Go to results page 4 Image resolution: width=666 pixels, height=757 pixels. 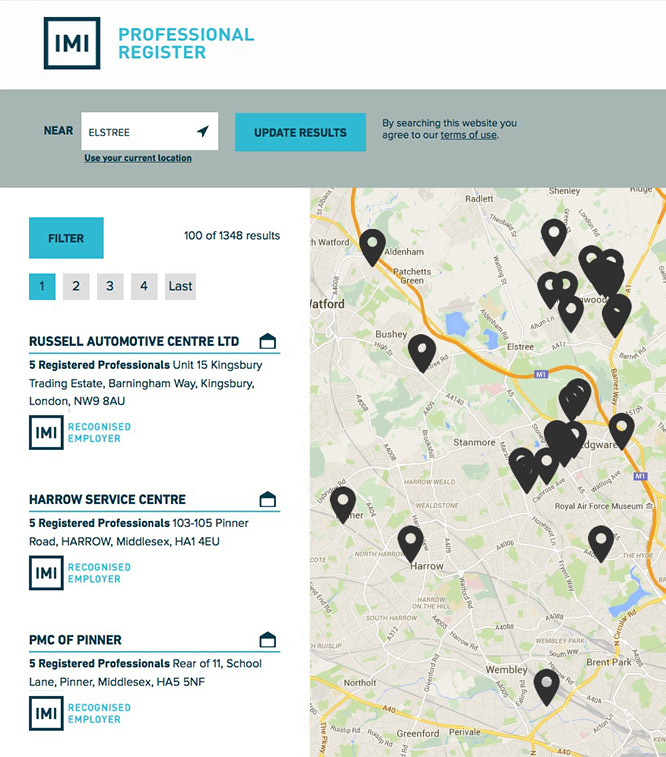point(144,286)
